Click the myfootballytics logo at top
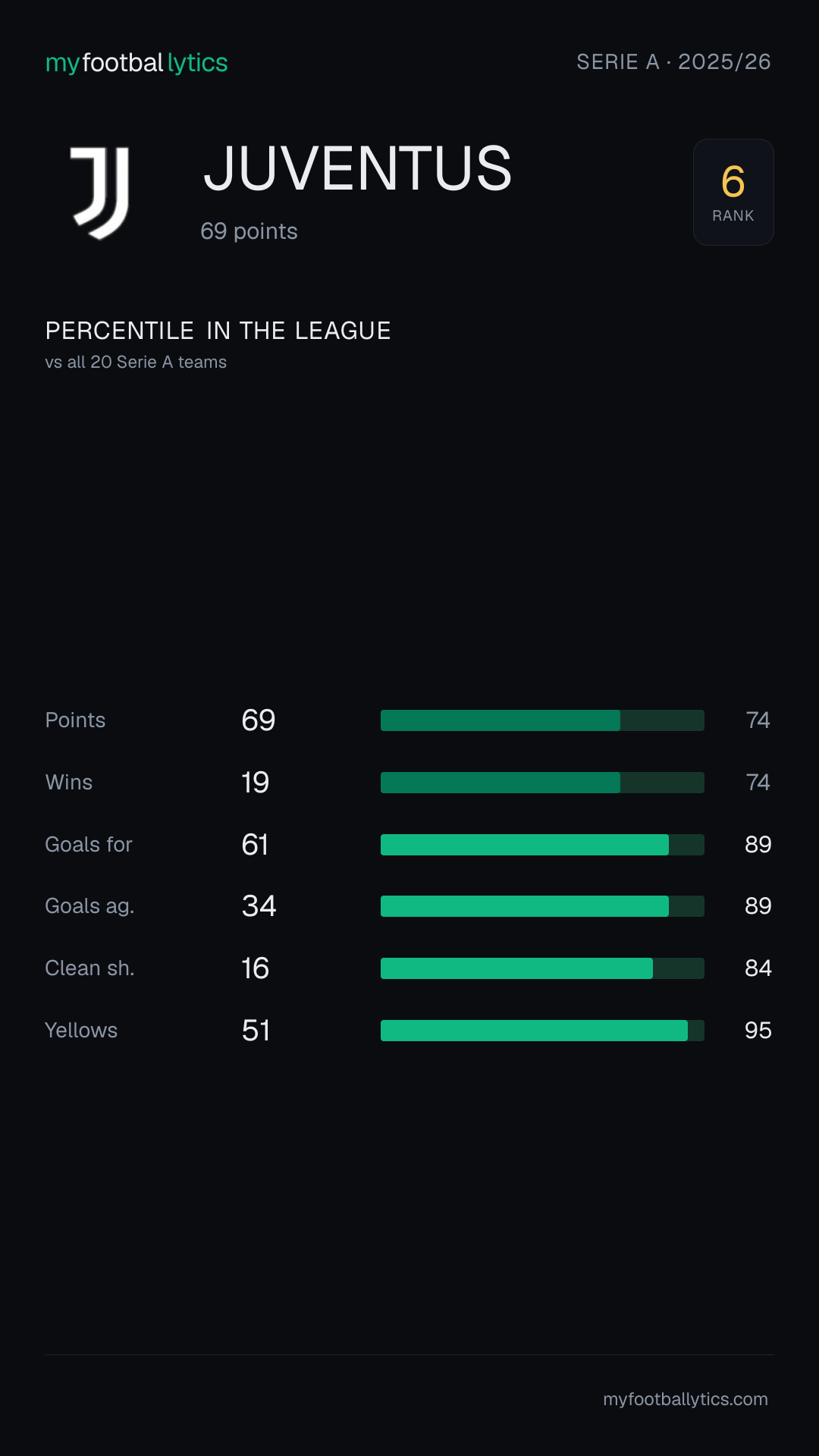The image size is (819, 1456). coord(136,62)
